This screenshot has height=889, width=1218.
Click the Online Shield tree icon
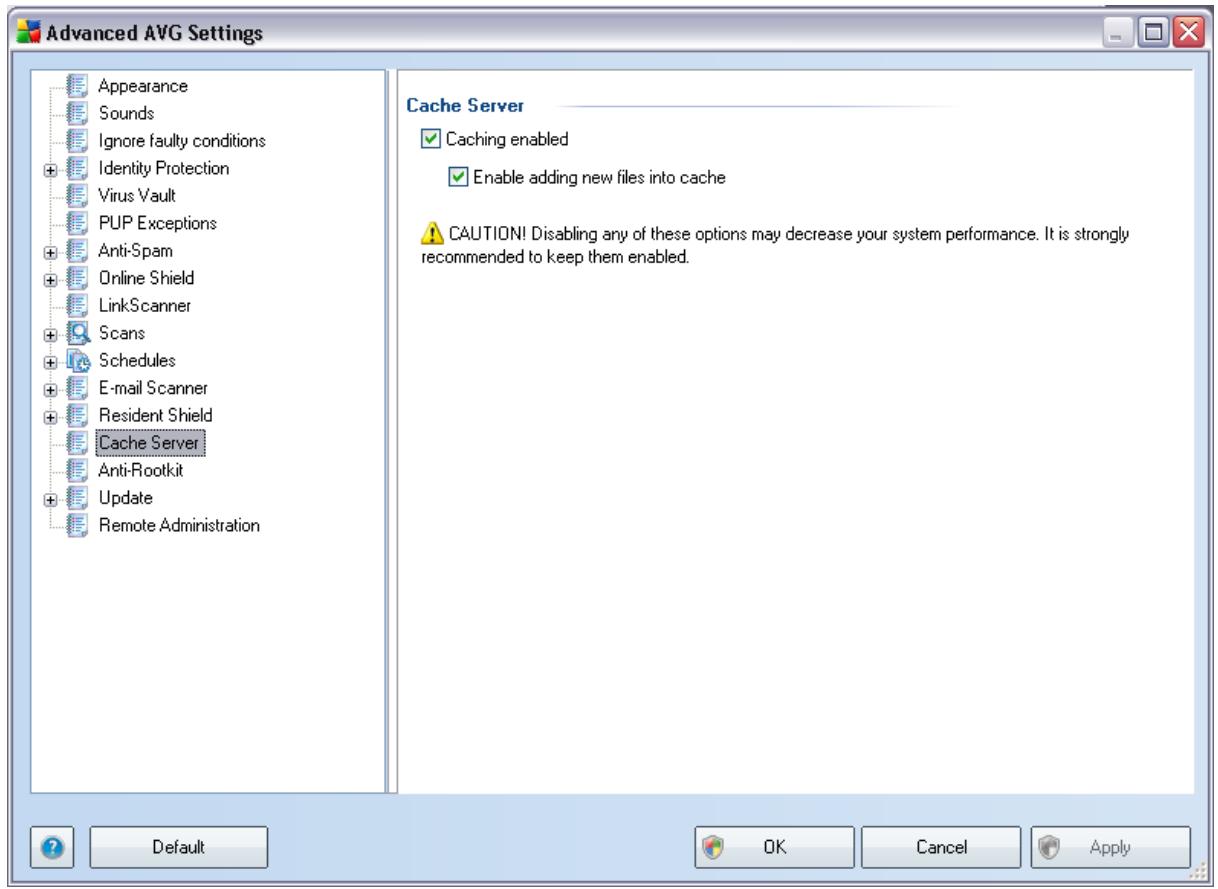pyautogui.click(x=77, y=277)
